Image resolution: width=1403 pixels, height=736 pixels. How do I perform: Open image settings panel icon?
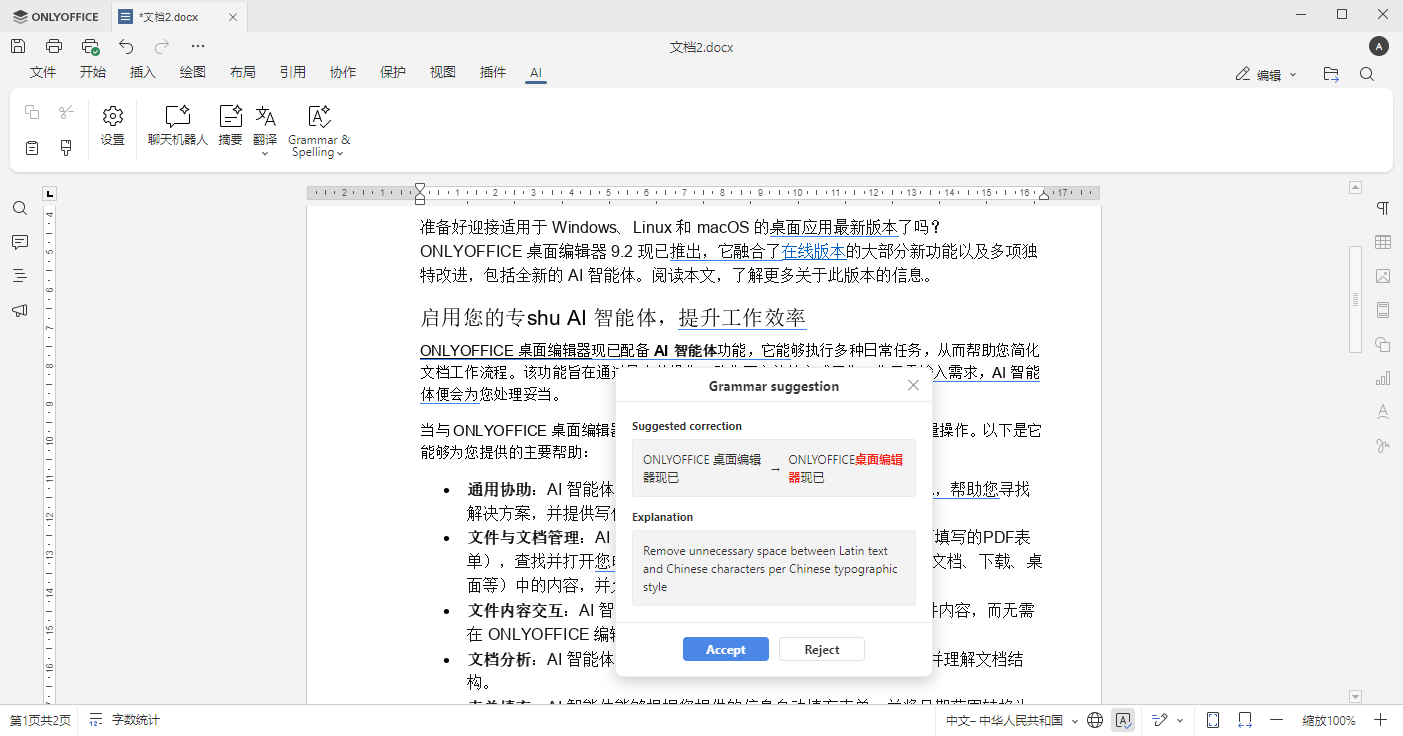point(1382,276)
